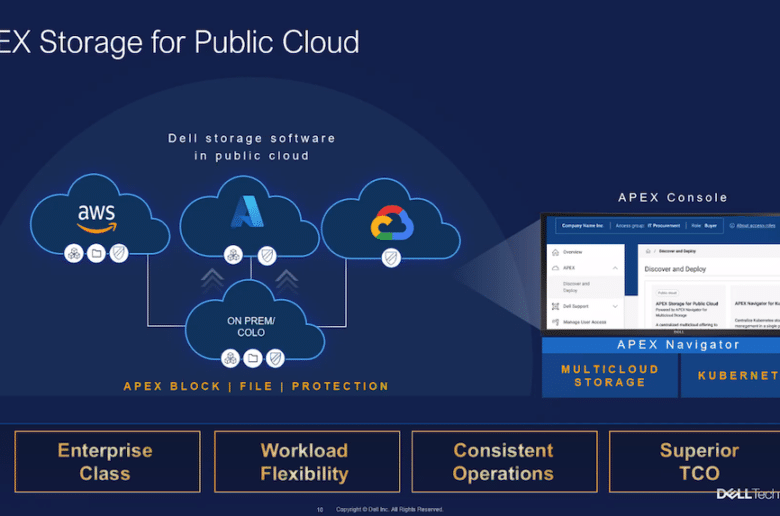Select the block storage icon under AWS

pyautogui.click(x=74, y=254)
